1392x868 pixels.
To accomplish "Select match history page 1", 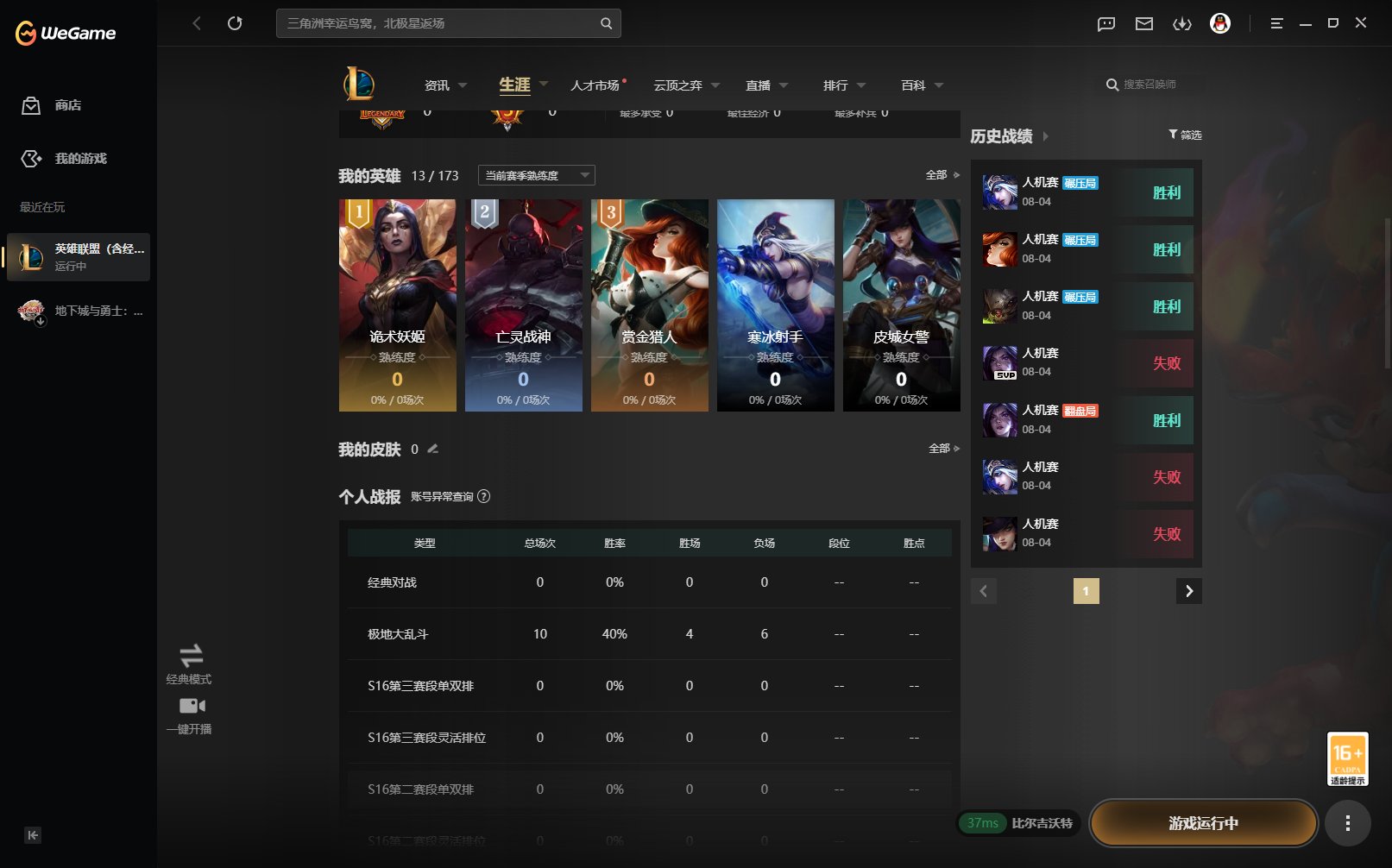I will coord(1086,591).
